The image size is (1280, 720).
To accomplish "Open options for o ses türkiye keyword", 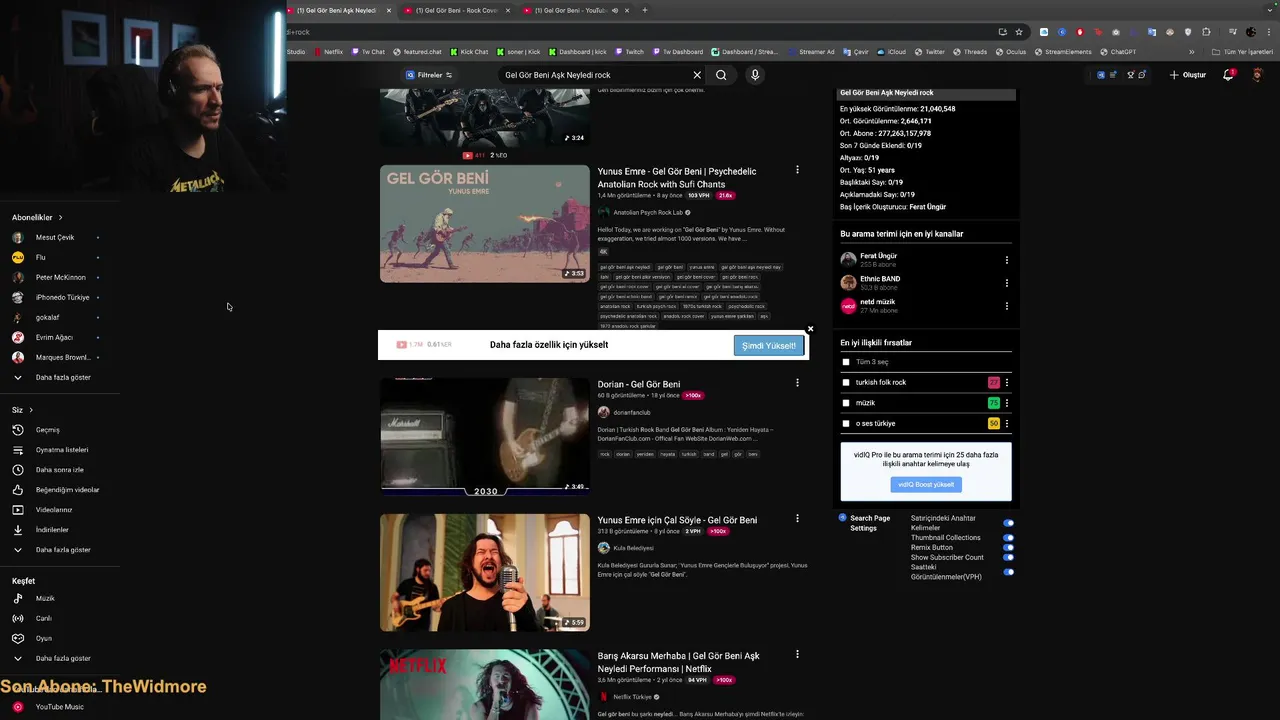I will pos(1006,424).
